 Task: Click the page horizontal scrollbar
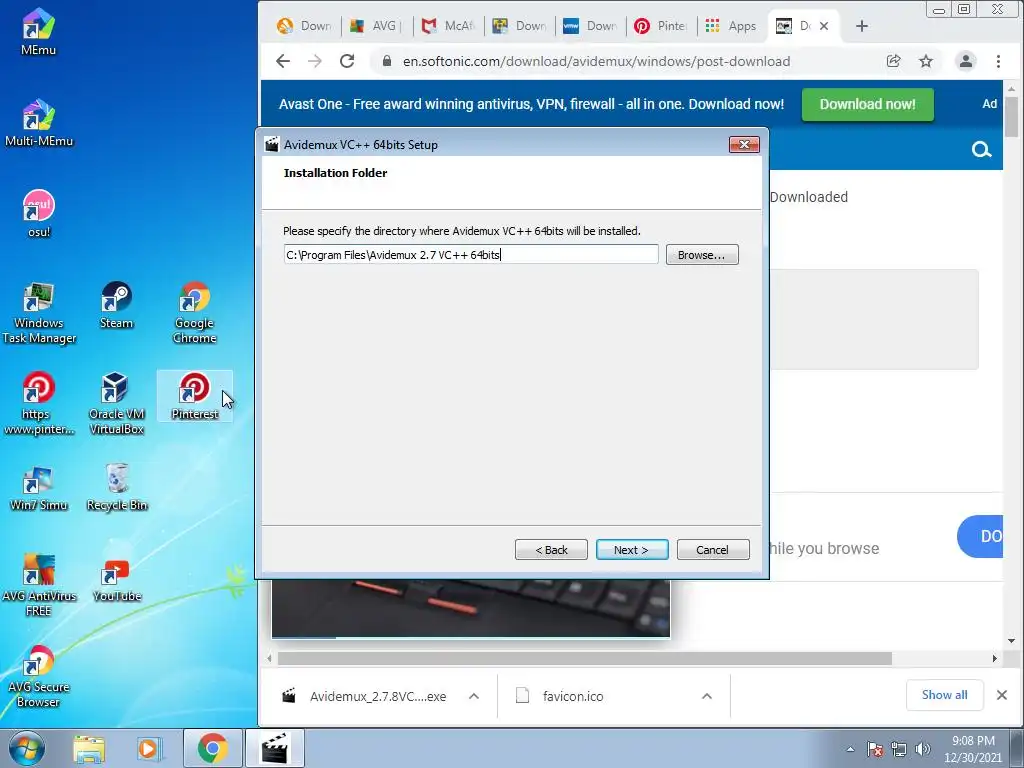pyautogui.click(x=584, y=658)
